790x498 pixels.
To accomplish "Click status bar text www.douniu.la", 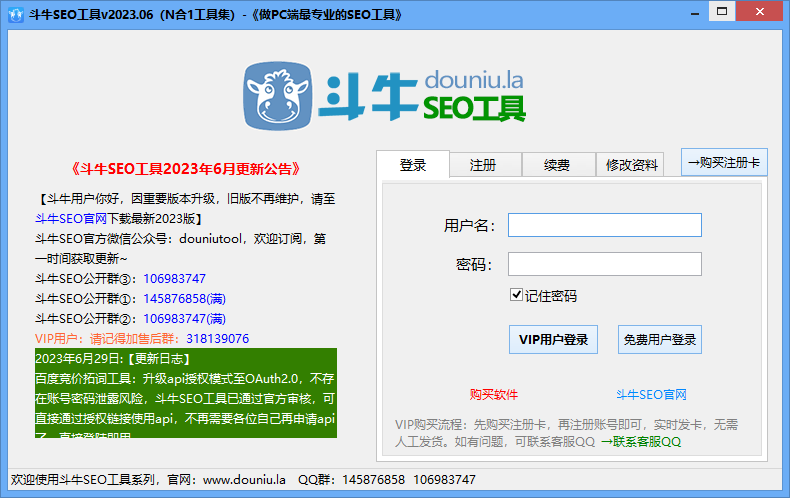I will point(244,480).
